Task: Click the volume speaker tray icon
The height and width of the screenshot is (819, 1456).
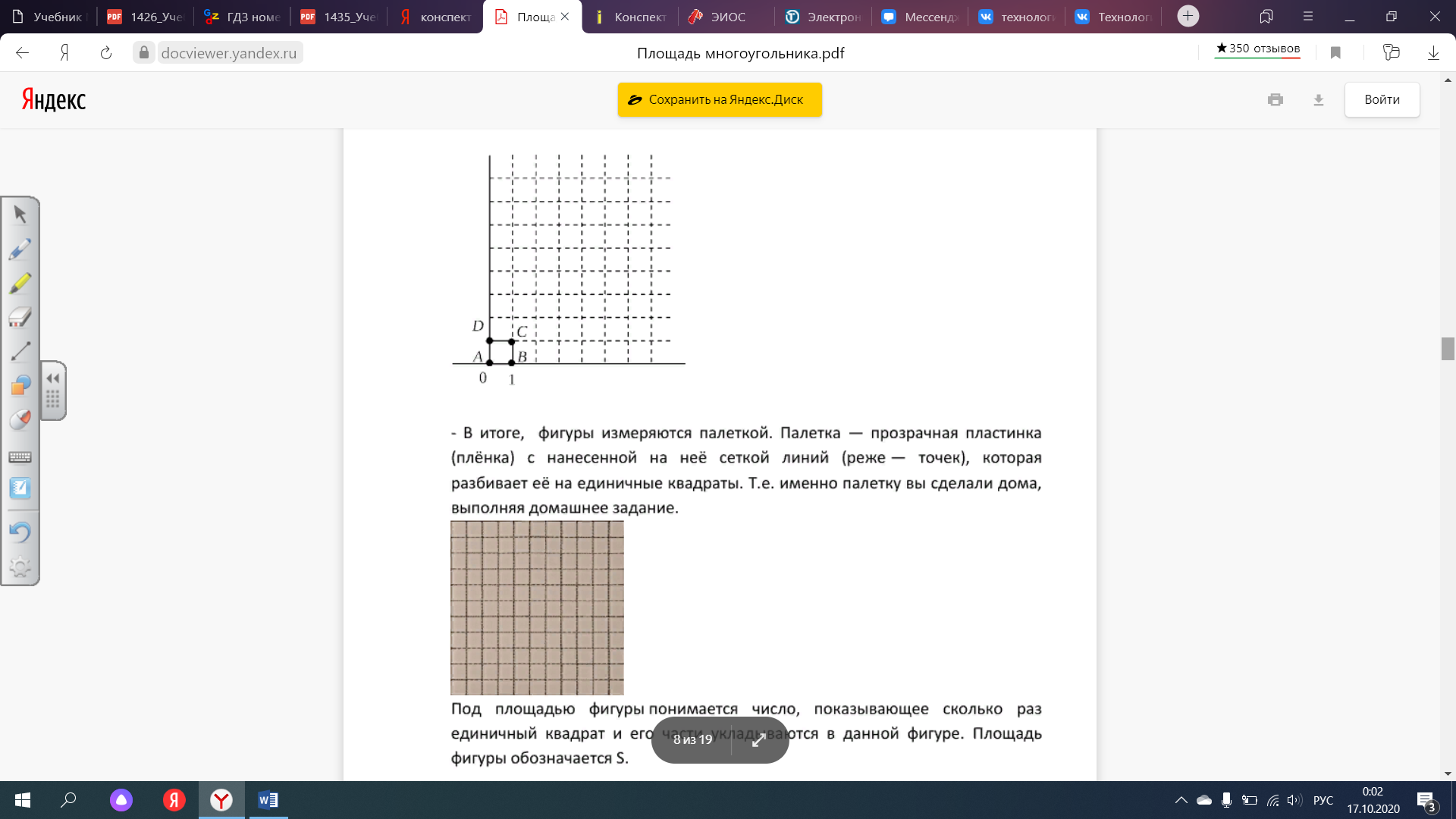Action: pyautogui.click(x=1294, y=800)
